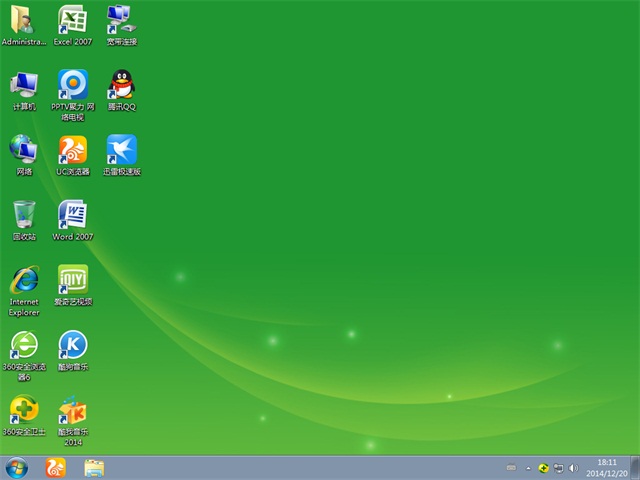
Task: Select the Administrator folder icon
Action: pyautogui.click(x=24, y=20)
